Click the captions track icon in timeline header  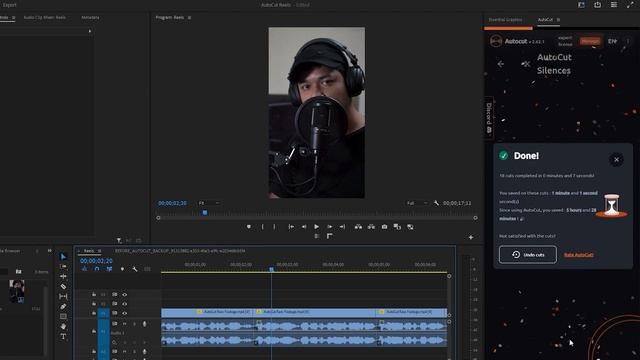(x=147, y=269)
